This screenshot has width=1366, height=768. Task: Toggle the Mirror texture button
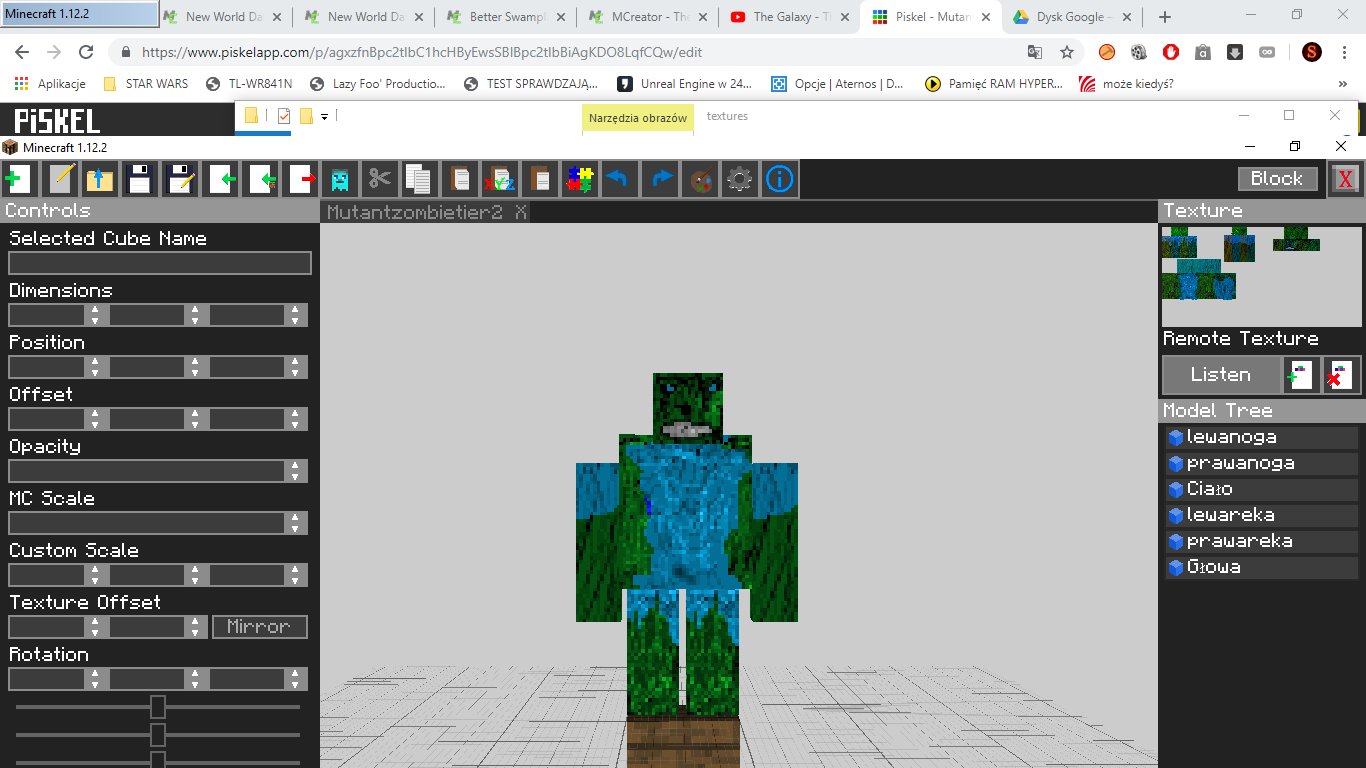point(259,627)
